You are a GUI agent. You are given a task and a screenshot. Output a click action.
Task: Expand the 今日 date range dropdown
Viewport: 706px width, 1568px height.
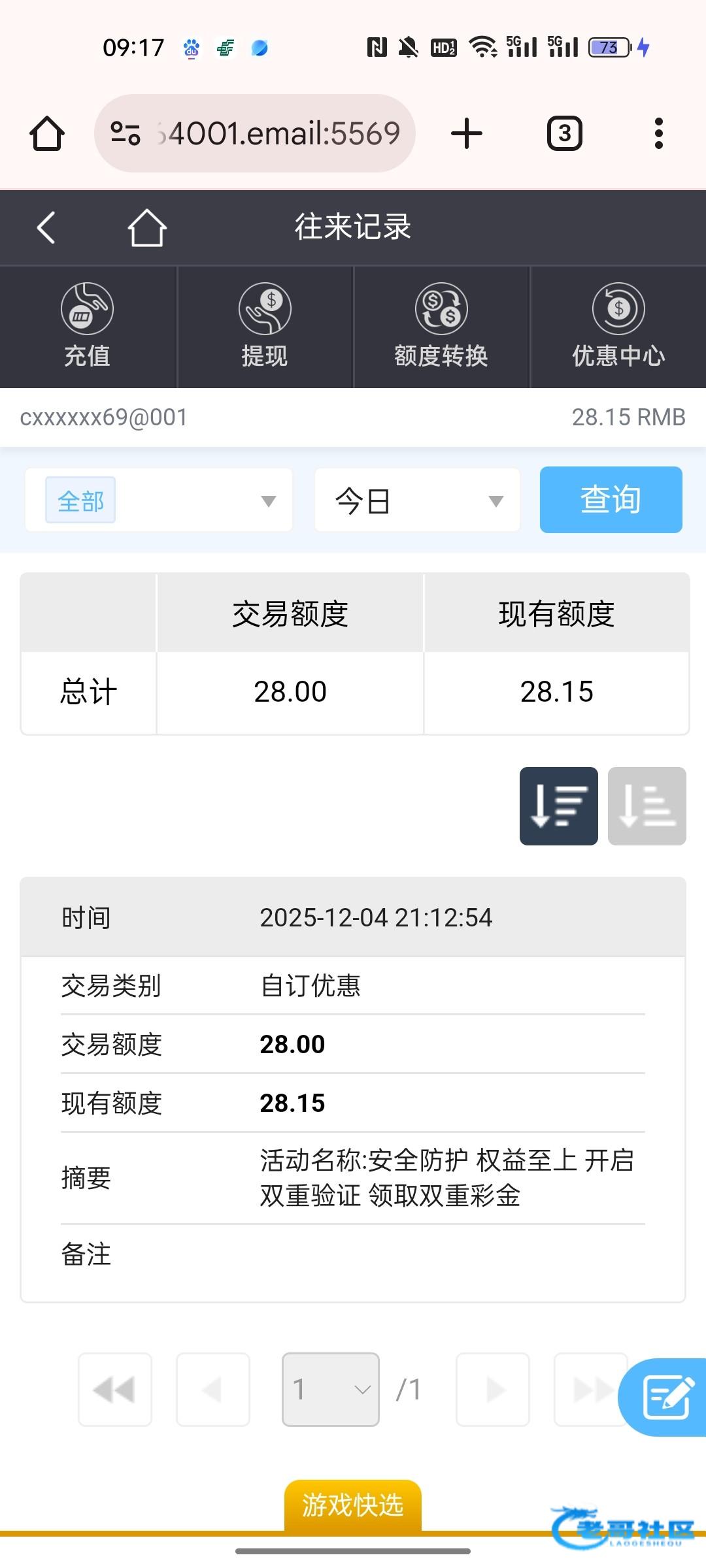(417, 500)
